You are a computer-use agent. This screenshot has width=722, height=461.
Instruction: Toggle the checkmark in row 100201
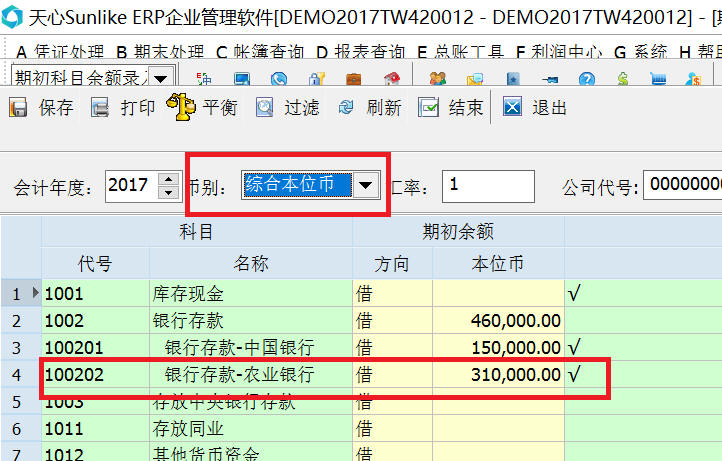point(574,347)
